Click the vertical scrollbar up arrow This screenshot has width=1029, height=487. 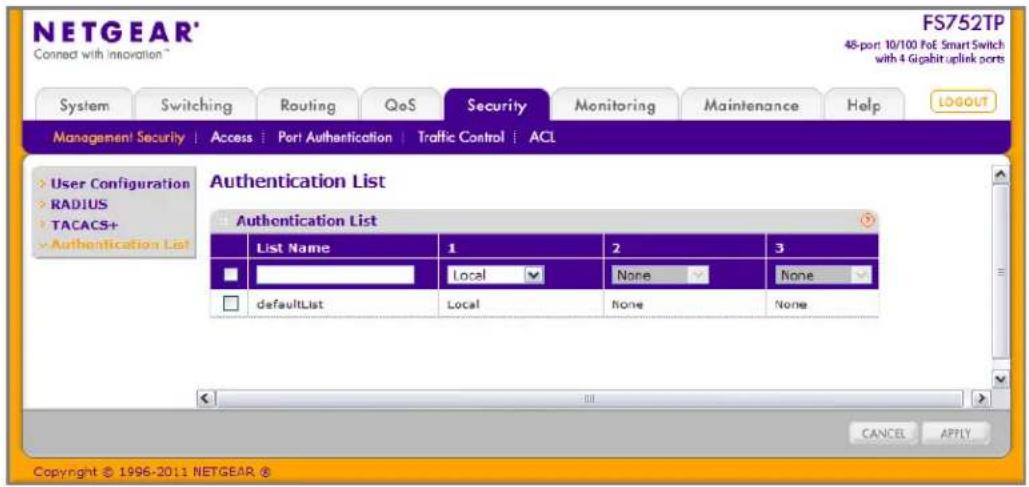(1000, 173)
